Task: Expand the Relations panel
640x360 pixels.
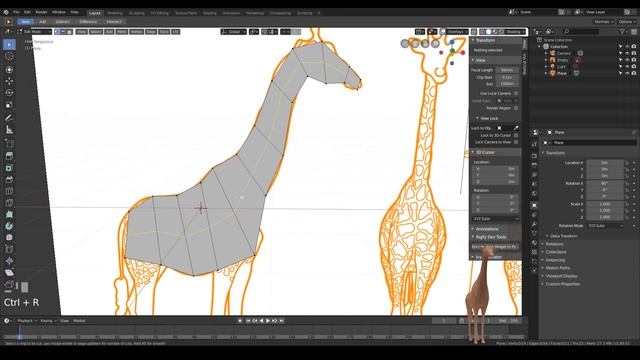Action: point(554,244)
